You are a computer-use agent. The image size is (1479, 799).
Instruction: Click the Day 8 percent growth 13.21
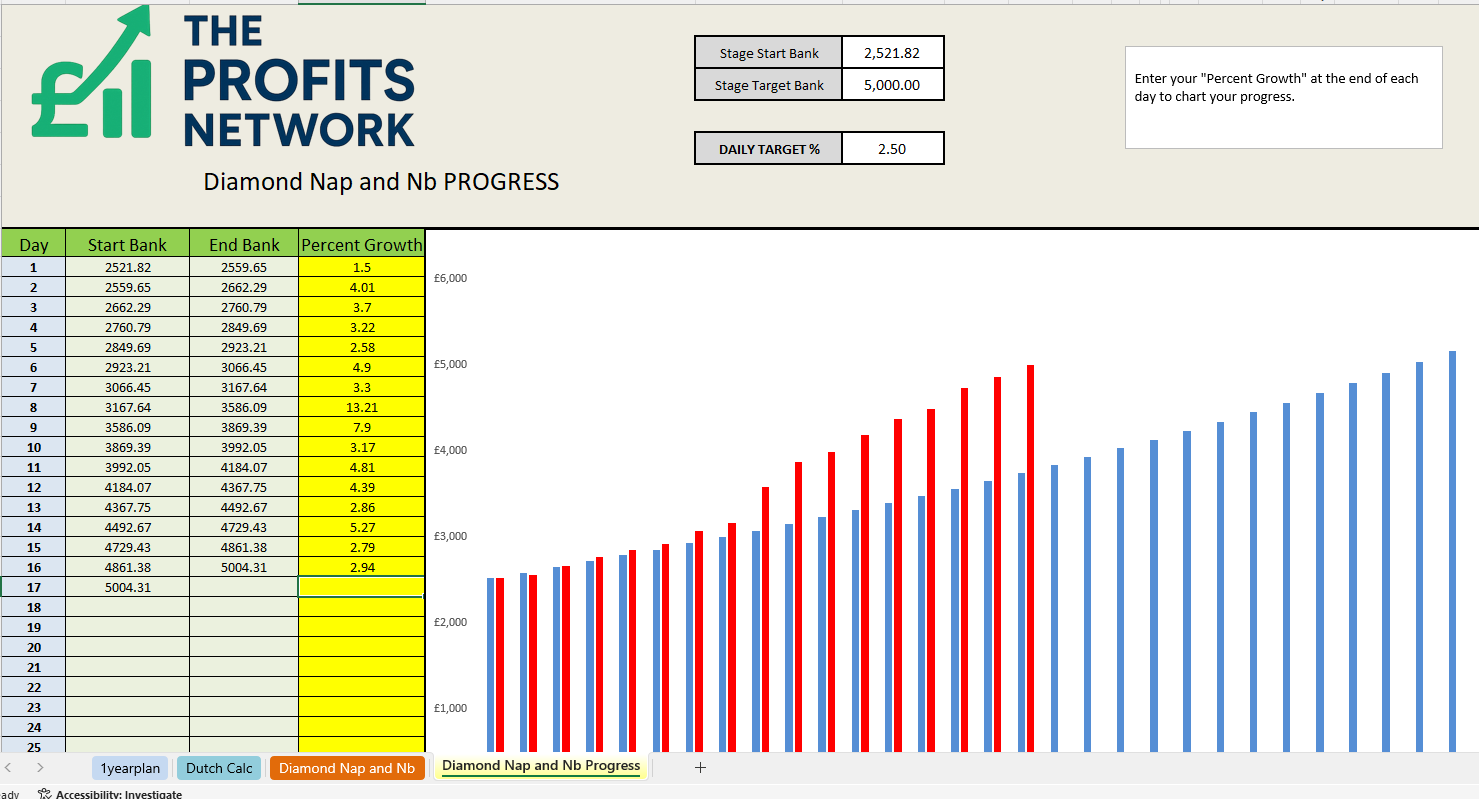(361, 407)
